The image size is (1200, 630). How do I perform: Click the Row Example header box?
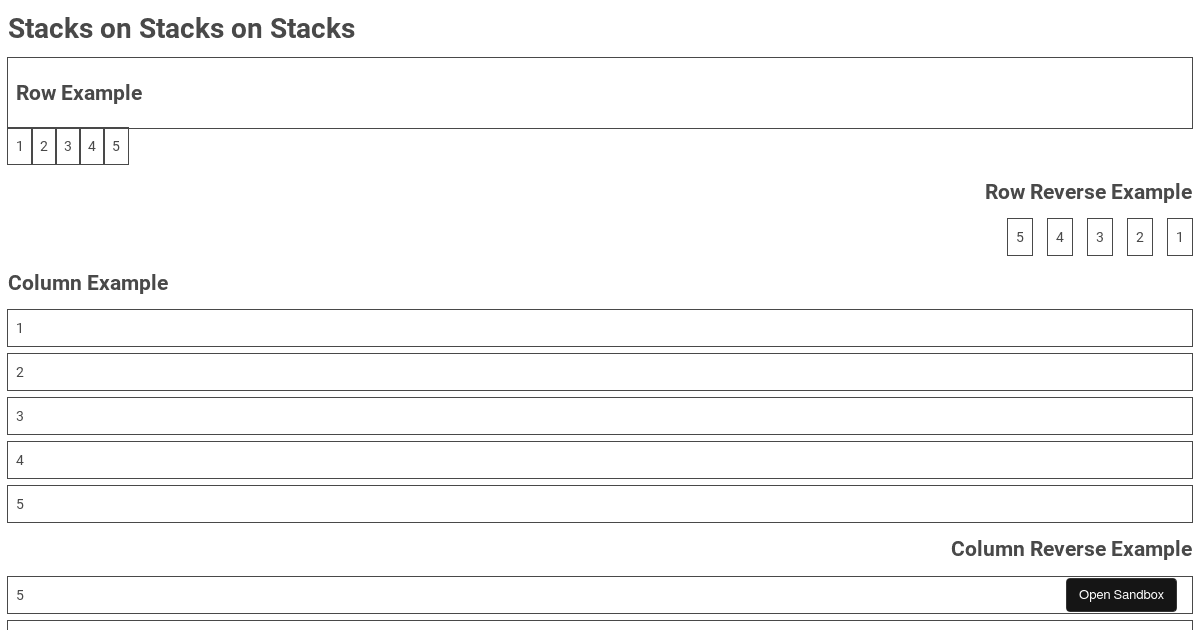coord(600,93)
